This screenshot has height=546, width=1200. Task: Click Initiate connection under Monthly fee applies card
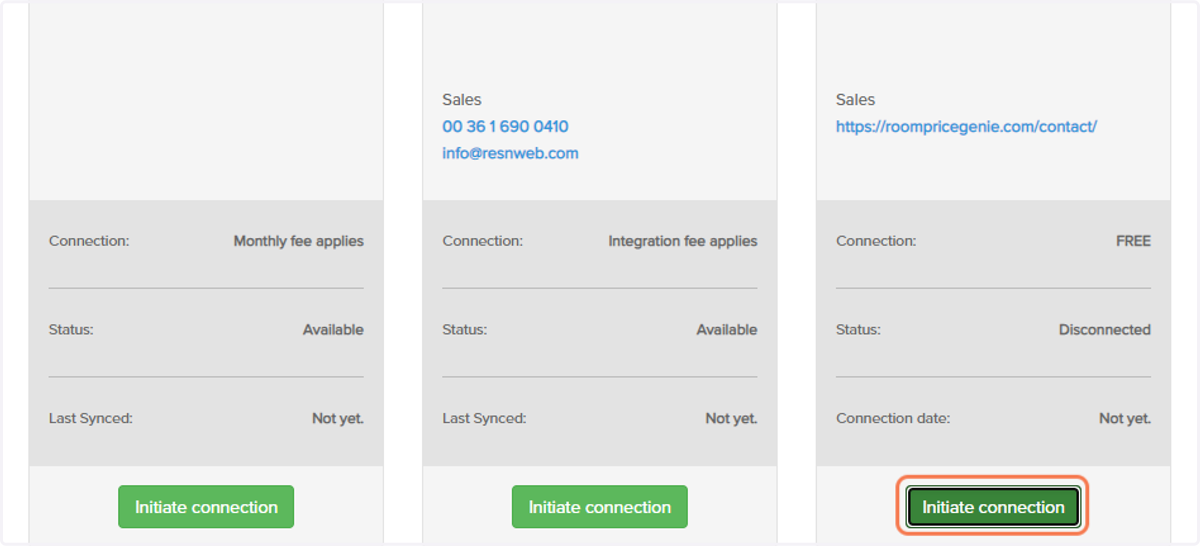(x=206, y=507)
